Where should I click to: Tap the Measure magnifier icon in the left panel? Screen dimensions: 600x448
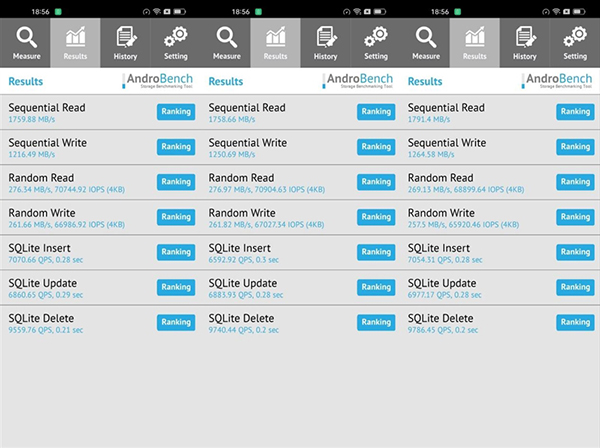[25, 37]
